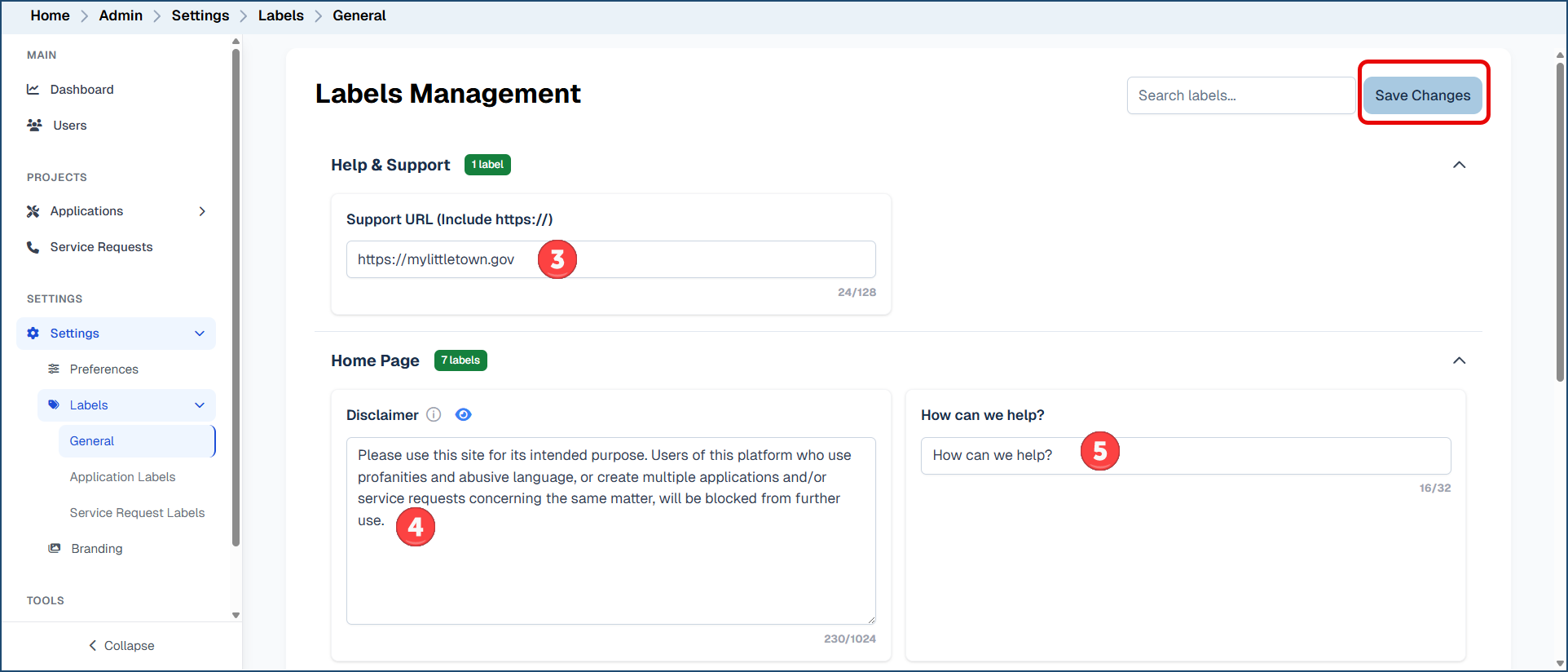This screenshot has height=672, width=1568.
Task: Collapse the Help & Support section
Action: coord(1459,165)
